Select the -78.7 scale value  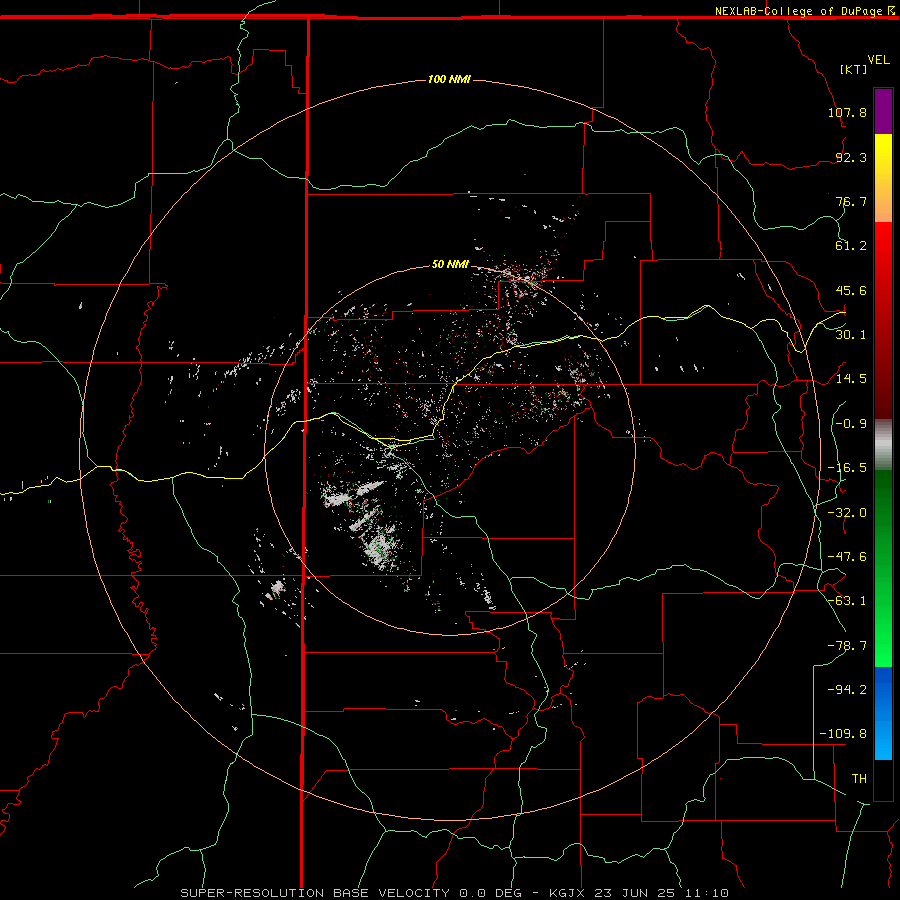[847, 646]
